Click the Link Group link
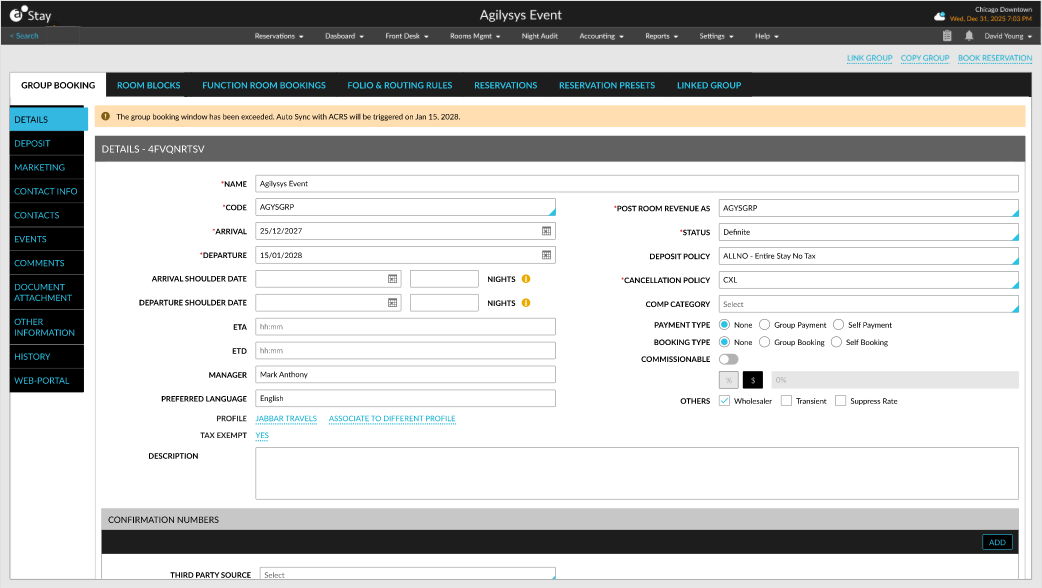 [x=869, y=58]
